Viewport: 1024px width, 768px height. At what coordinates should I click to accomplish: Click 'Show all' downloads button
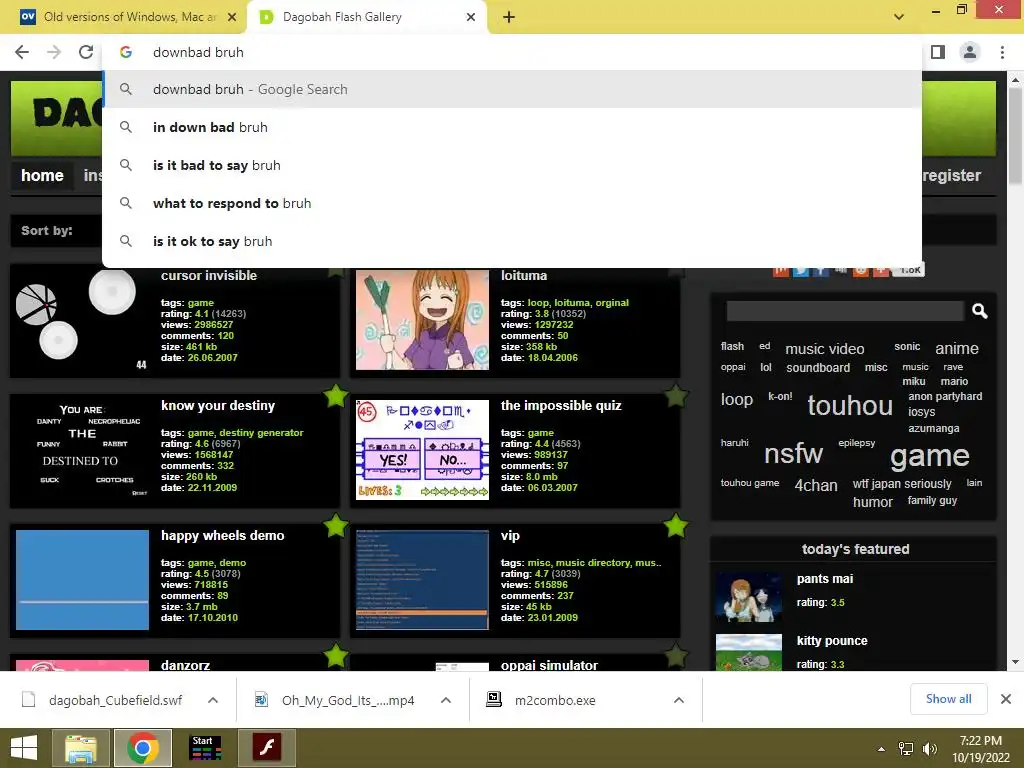click(948, 699)
